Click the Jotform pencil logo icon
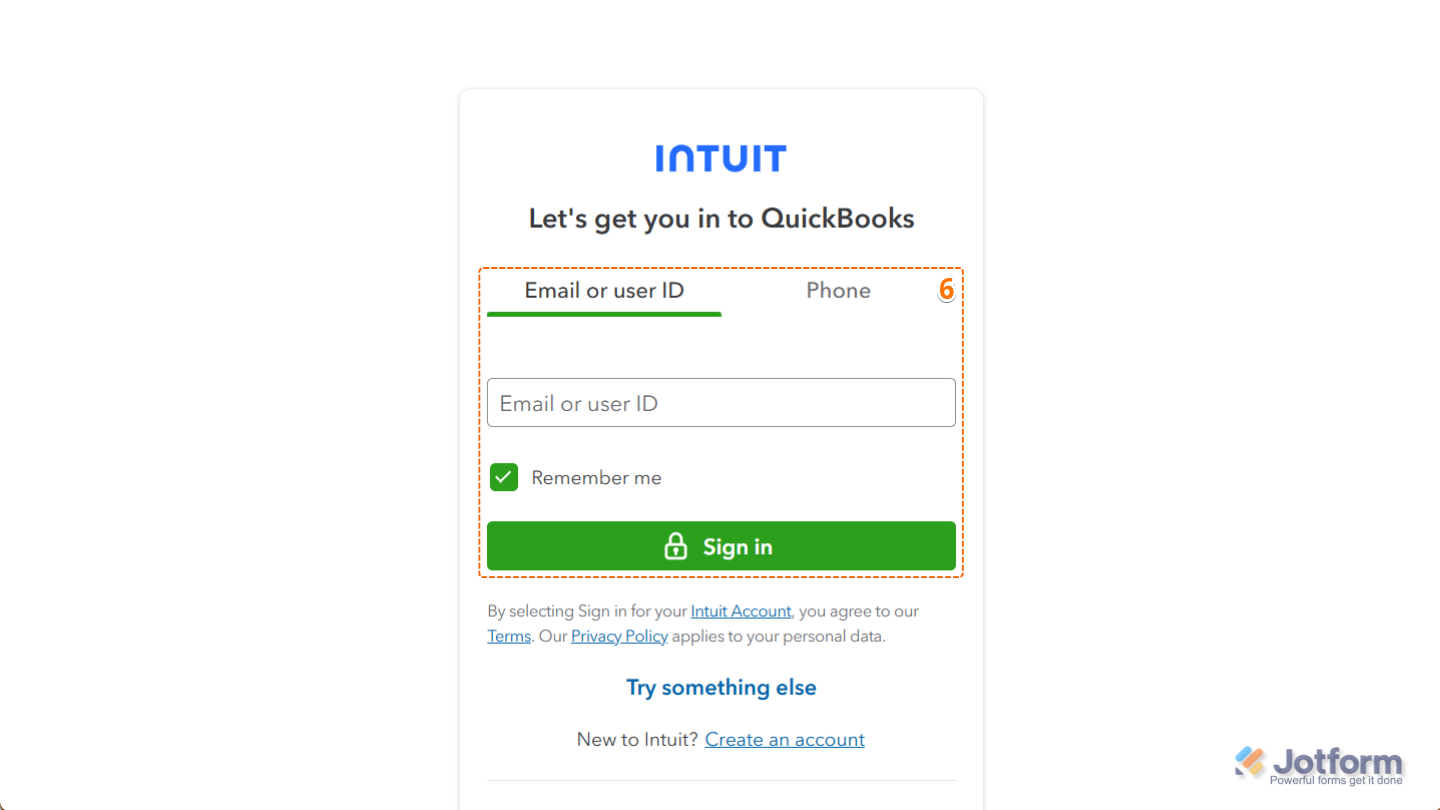1440x810 pixels. pyautogui.click(x=1250, y=762)
